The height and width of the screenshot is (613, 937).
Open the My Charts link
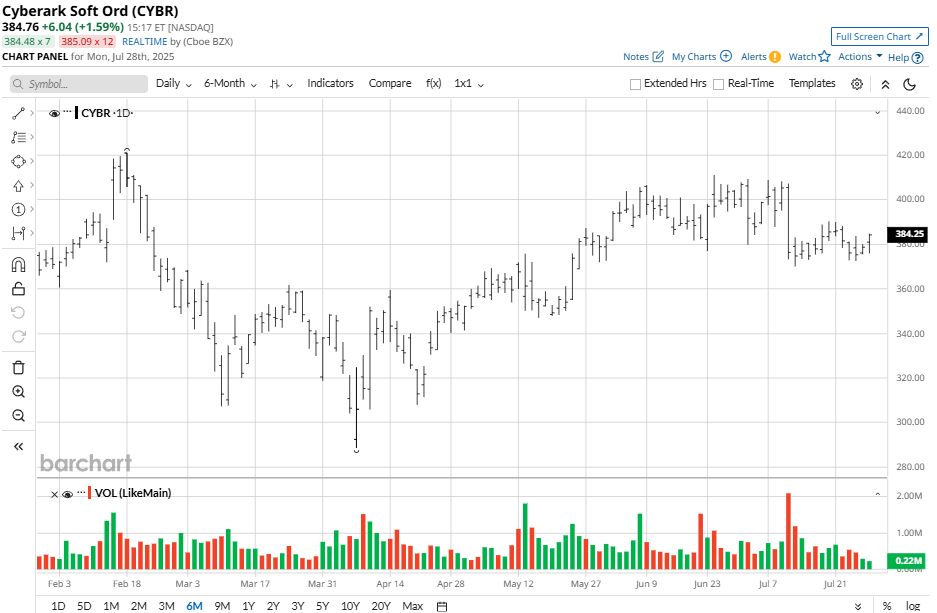click(694, 57)
